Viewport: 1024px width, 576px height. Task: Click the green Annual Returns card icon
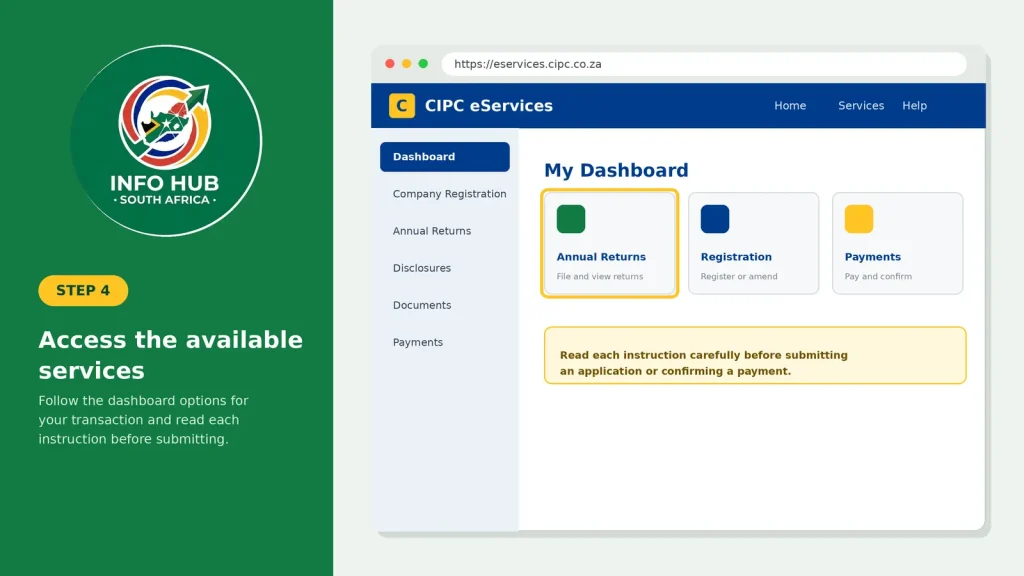pos(571,219)
